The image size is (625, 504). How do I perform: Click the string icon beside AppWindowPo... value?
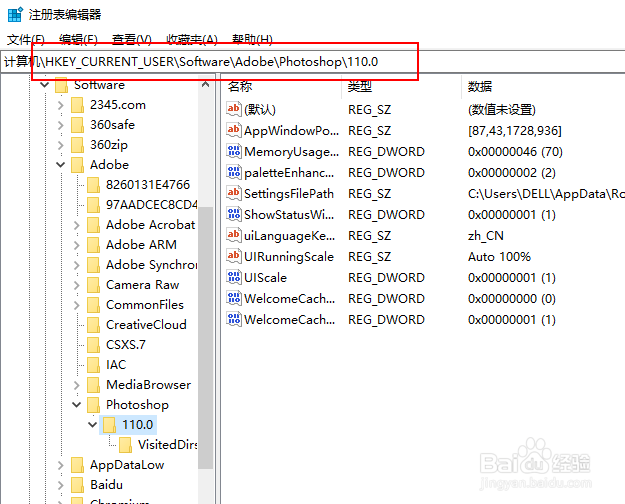coord(234,130)
